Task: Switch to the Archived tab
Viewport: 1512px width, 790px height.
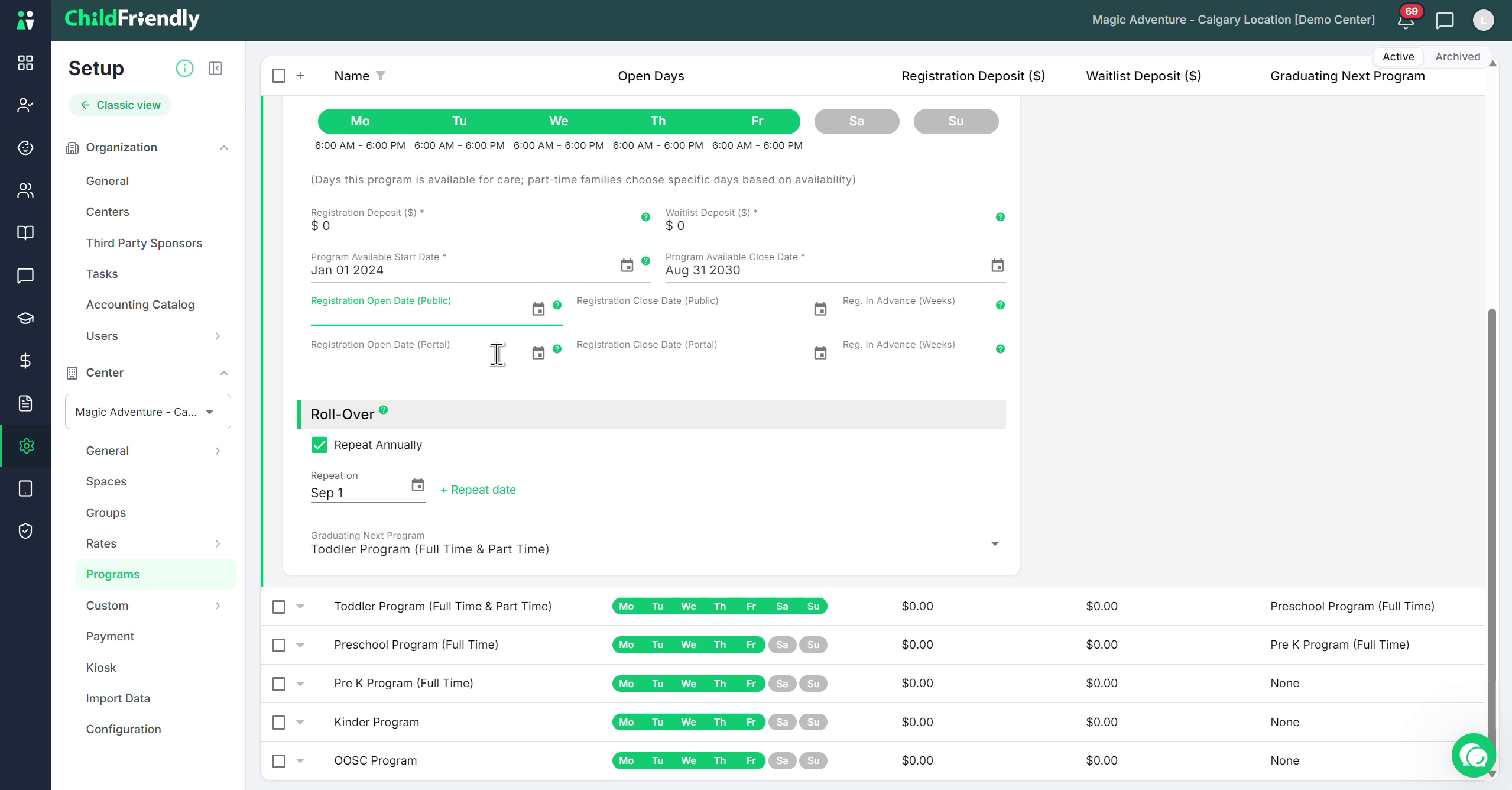Action: pyautogui.click(x=1457, y=57)
